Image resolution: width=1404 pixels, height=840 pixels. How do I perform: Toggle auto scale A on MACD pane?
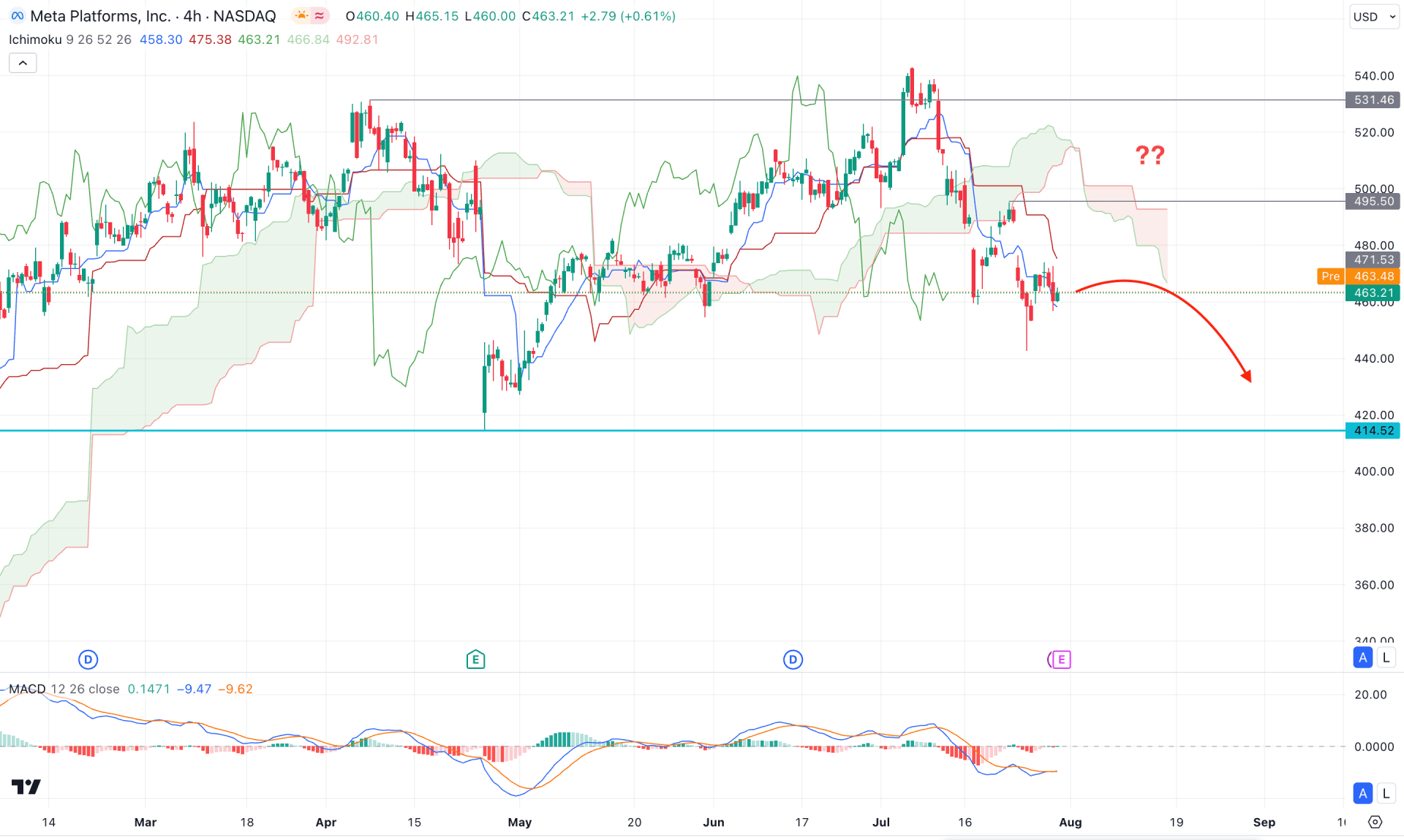click(x=1363, y=793)
